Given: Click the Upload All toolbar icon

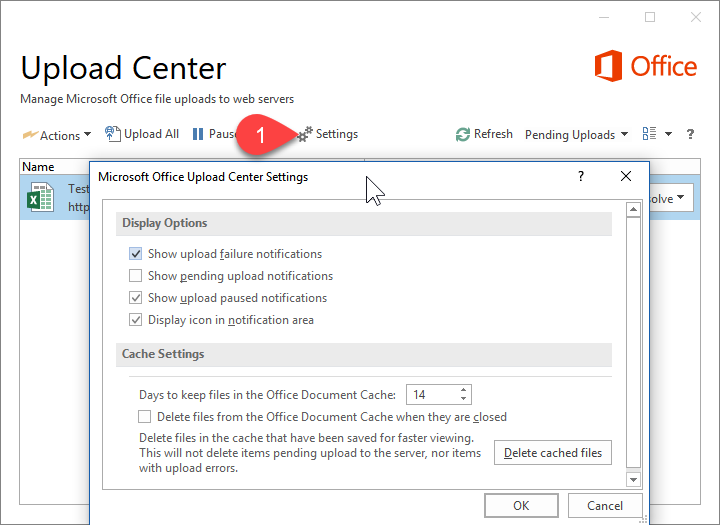Looking at the screenshot, I should tap(112, 134).
